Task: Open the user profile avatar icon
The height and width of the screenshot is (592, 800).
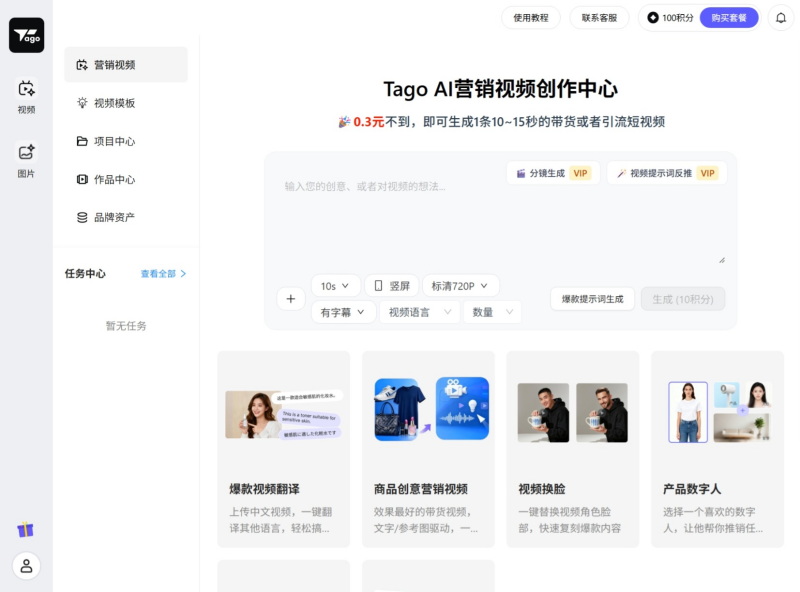Action: click(x=26, y=565)
